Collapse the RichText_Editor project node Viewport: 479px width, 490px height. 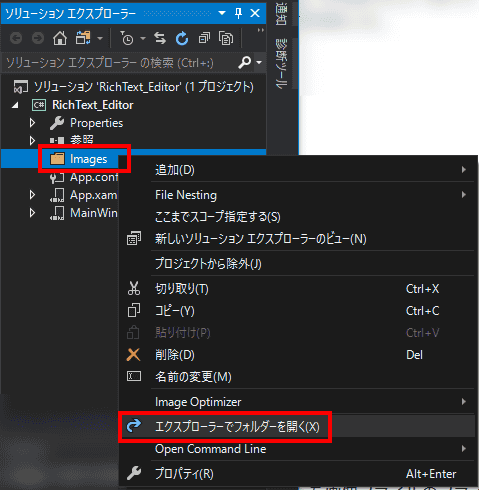click(x=15, y=105)
